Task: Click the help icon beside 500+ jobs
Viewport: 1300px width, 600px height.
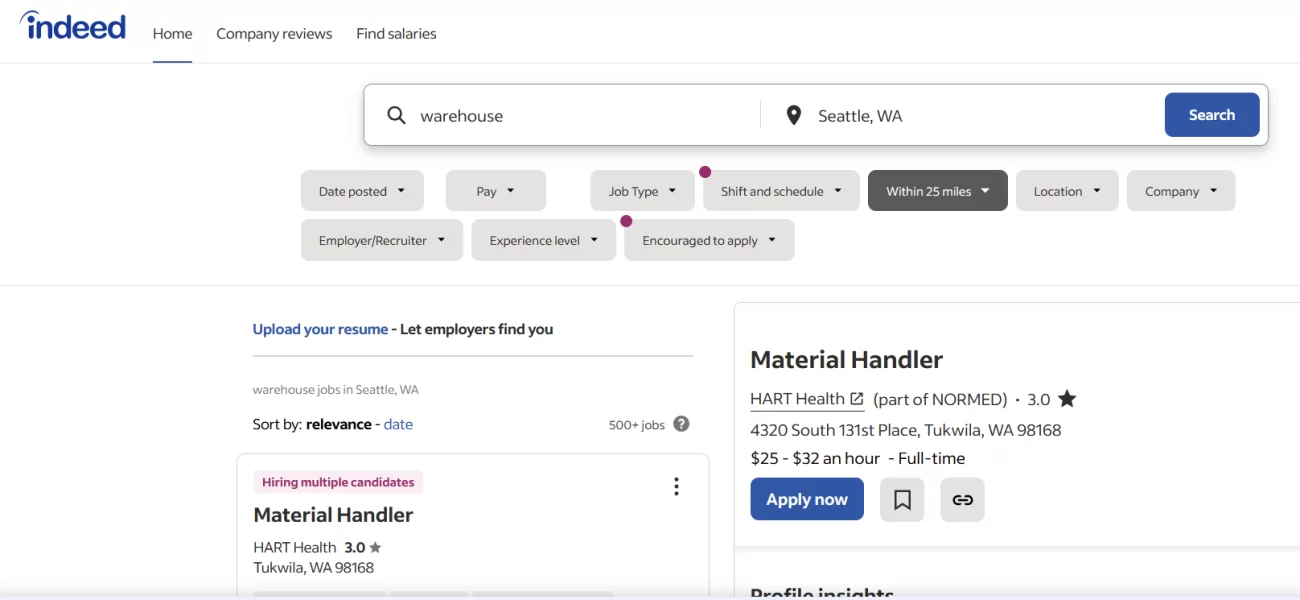Action: [x=681, y=424]
